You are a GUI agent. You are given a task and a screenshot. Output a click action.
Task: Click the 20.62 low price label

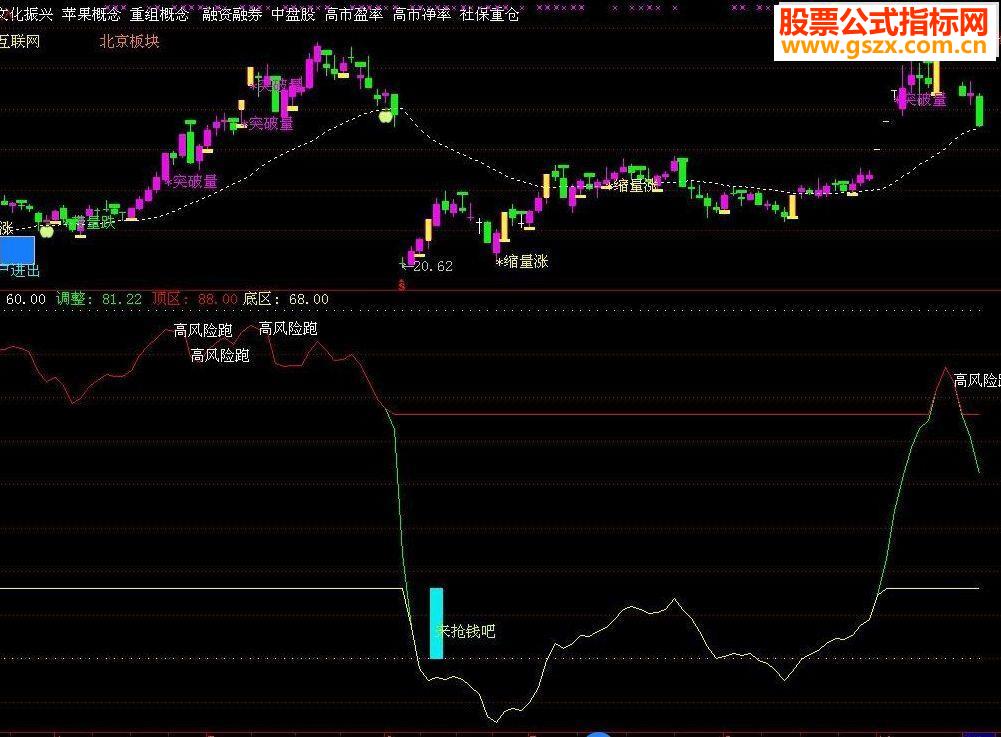(x=433, y=266)
